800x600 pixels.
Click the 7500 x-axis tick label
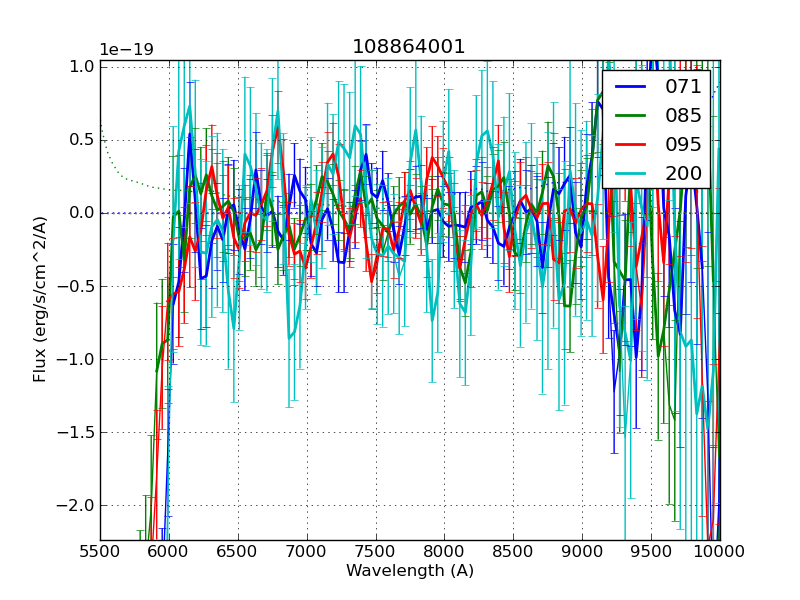pos(375,551)
